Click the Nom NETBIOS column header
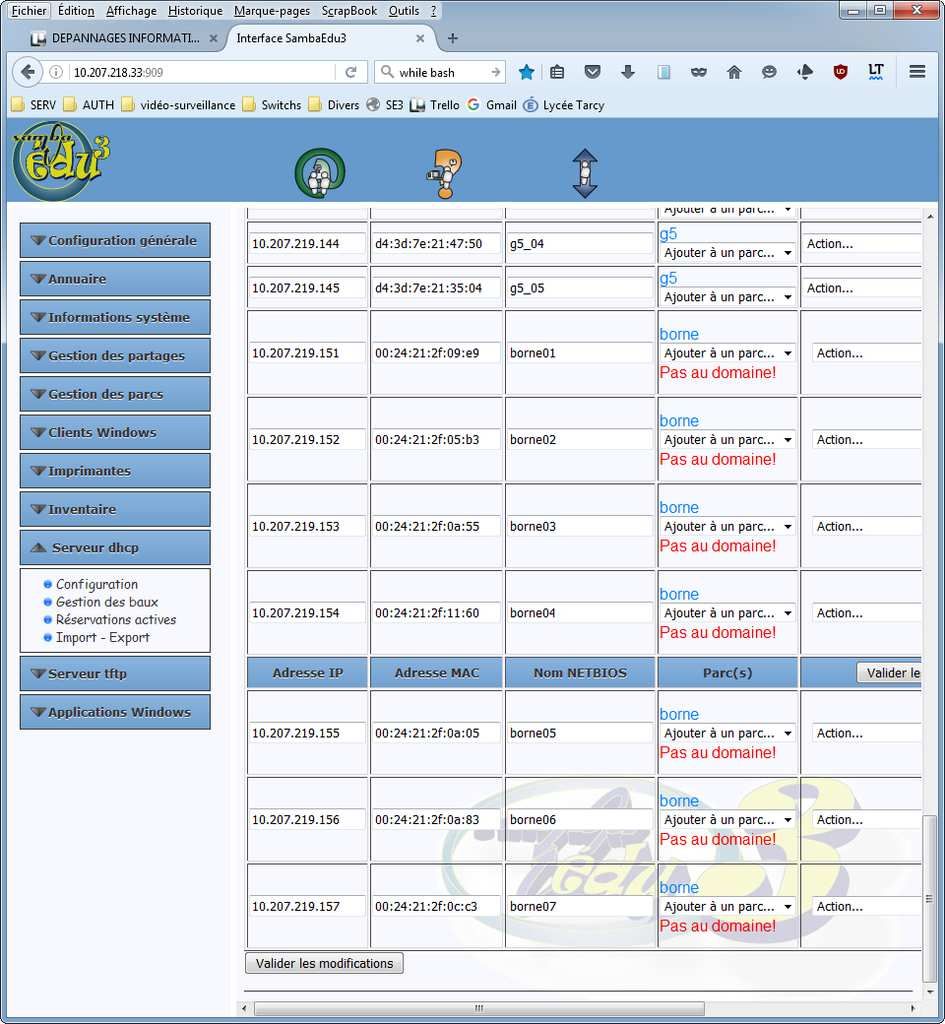This screenshot has height=1024, width=945. point(580,673)
